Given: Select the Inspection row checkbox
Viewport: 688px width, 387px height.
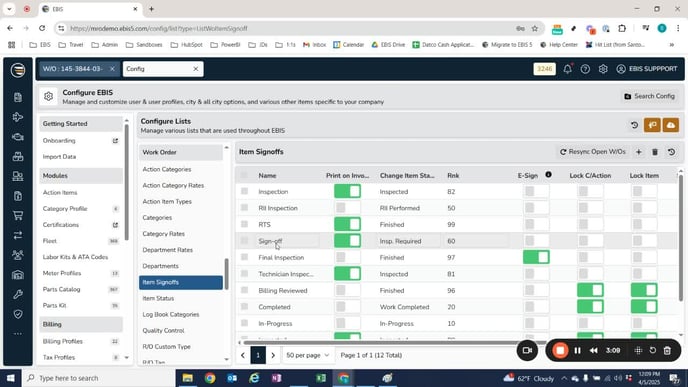Looking at the screenshot, I should 244,191.
